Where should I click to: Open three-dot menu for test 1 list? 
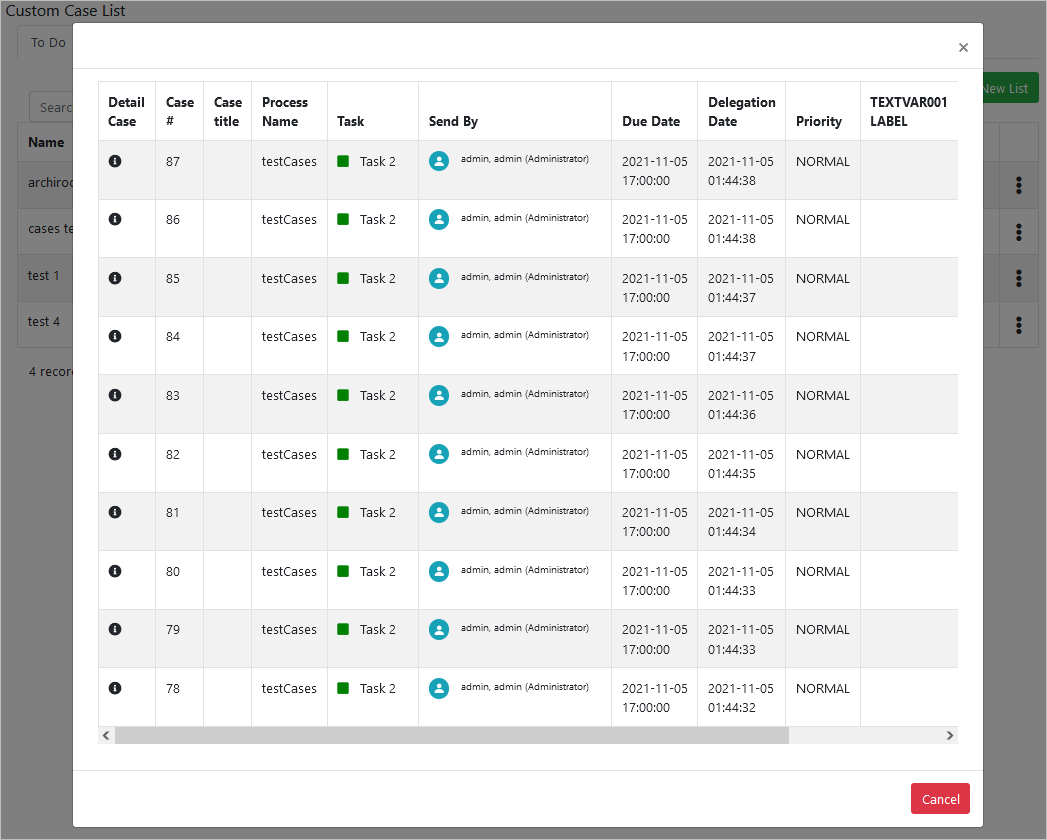(x=1018, y=277)
